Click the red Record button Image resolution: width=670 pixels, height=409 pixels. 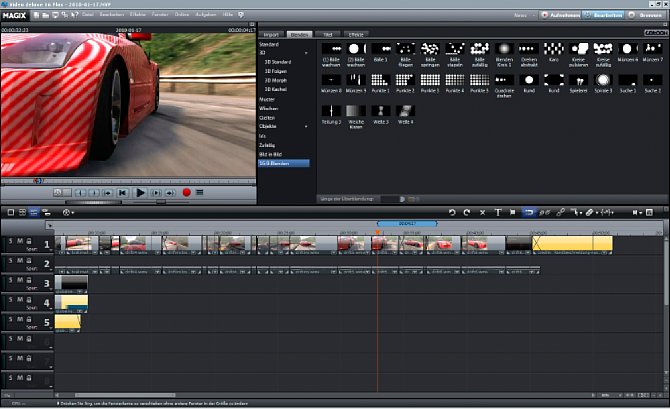186,193
